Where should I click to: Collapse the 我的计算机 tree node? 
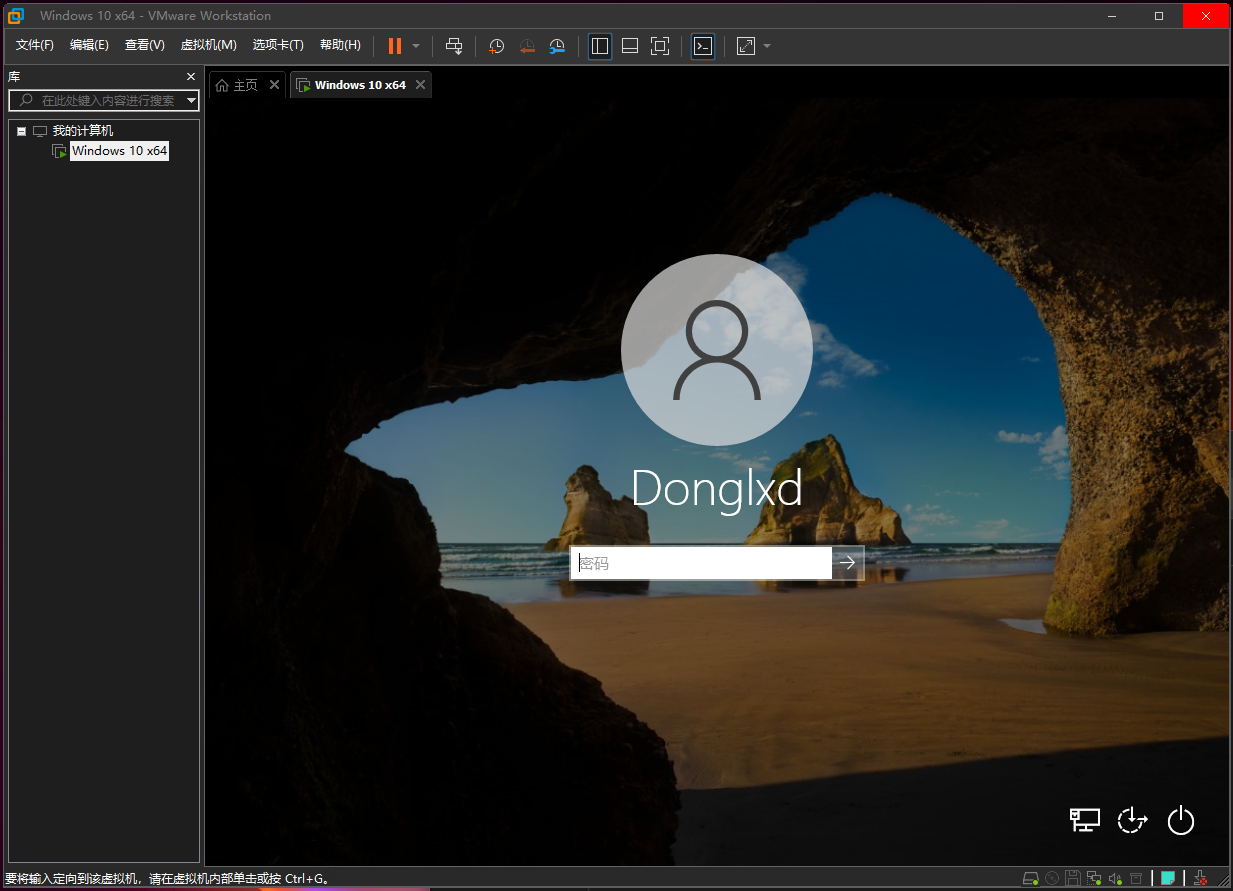pyautogui.click(x=22, y=131)
